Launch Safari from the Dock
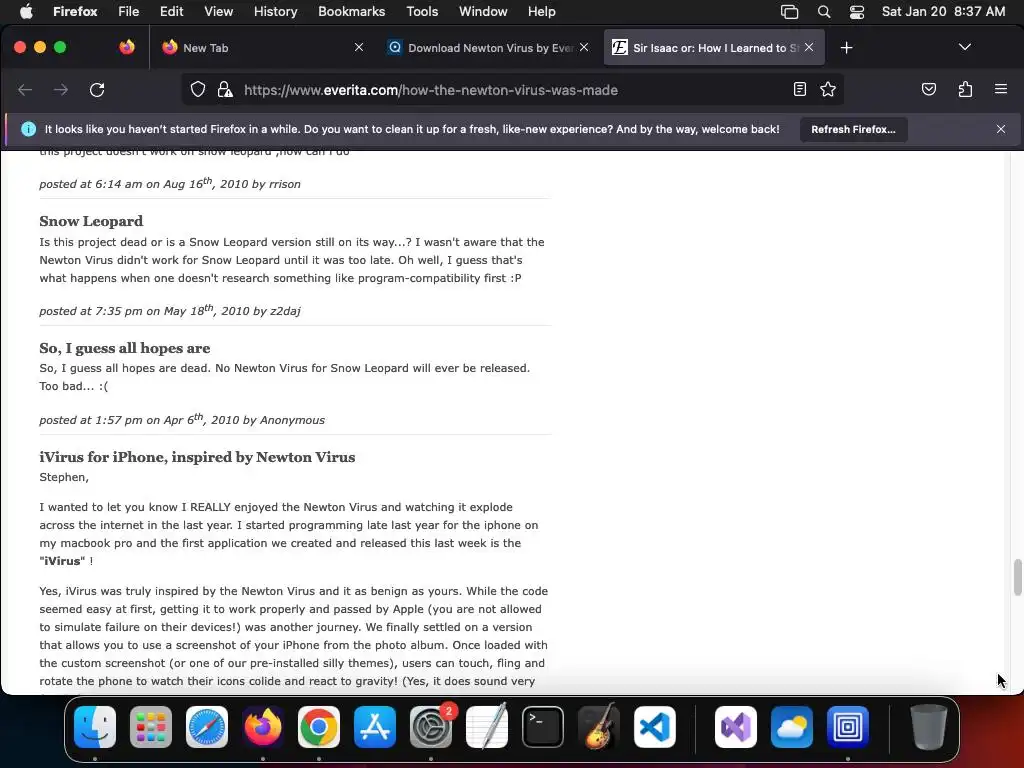1024x768 pixels. (x=207, y=727)
